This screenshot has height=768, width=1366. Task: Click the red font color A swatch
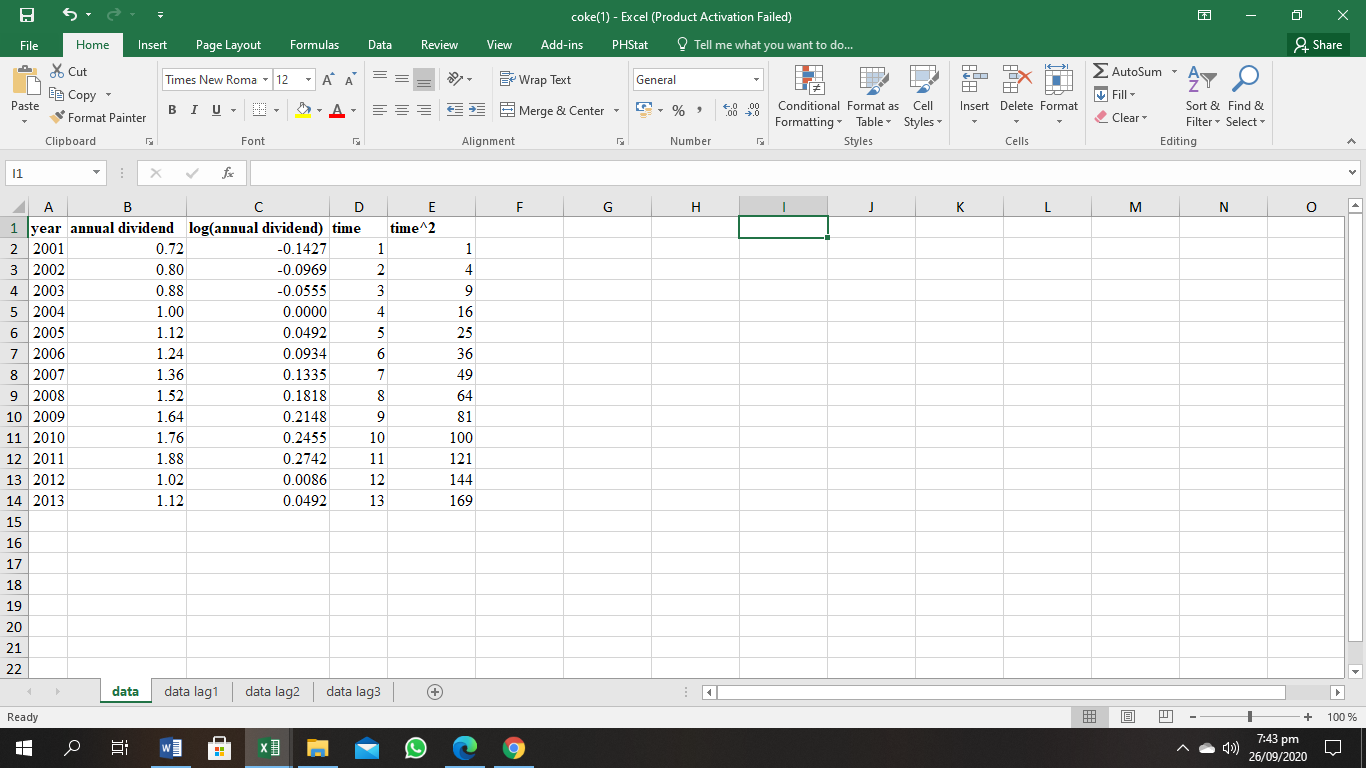338,110
